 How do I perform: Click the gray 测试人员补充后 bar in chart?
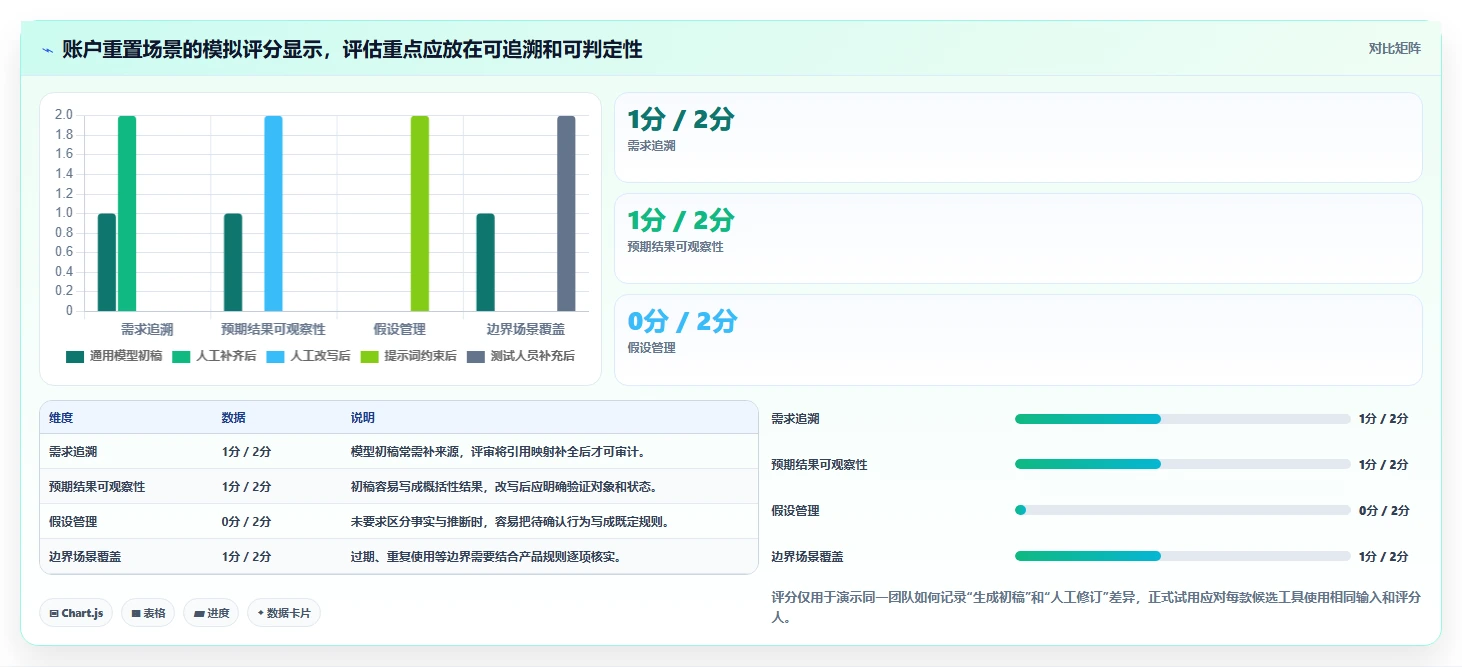coord(566,213)
